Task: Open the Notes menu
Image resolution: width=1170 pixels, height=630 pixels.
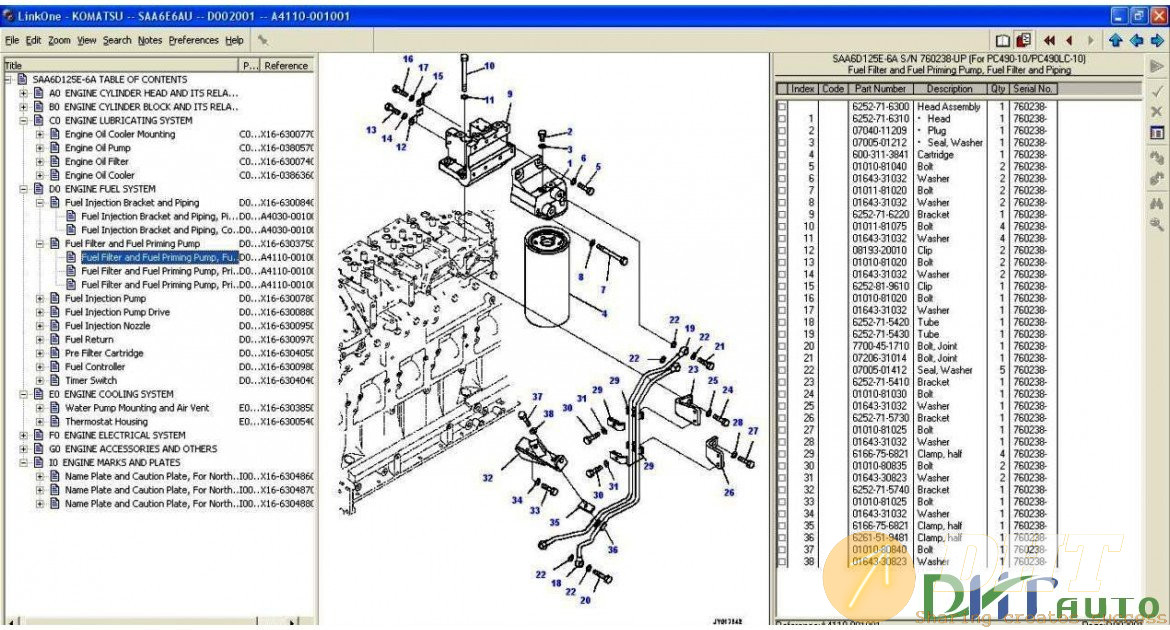Action: coord(150,40)
